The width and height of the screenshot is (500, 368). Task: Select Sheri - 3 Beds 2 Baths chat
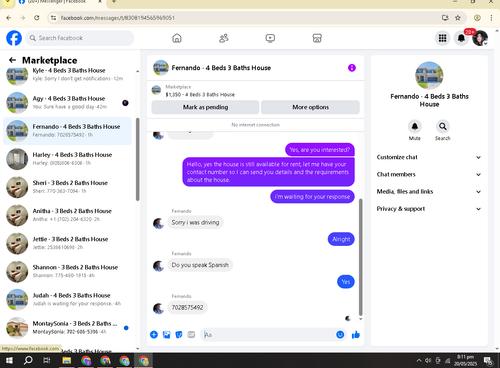[x=67, y=187]
